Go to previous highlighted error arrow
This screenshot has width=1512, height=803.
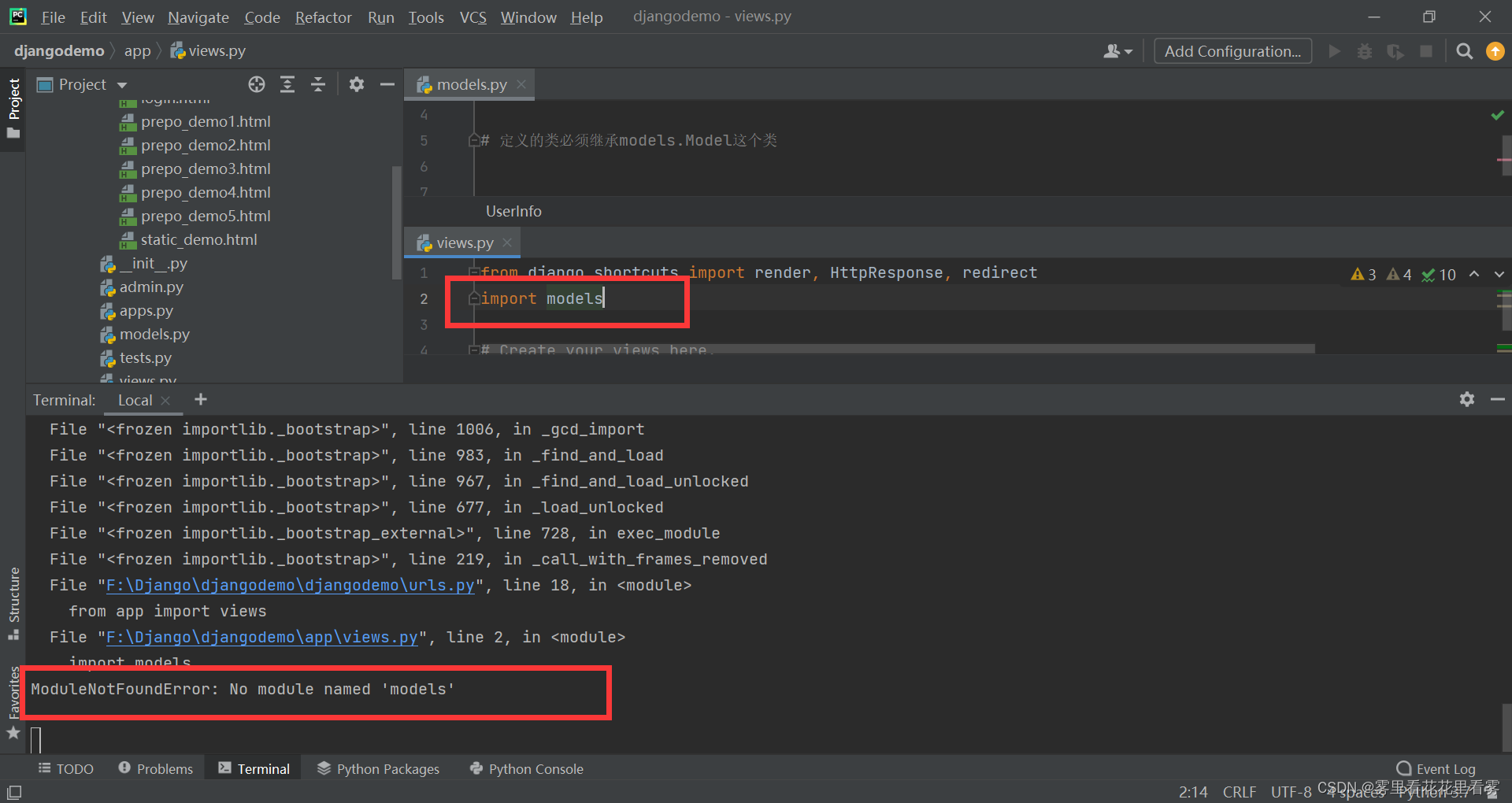pos(1474,274)
